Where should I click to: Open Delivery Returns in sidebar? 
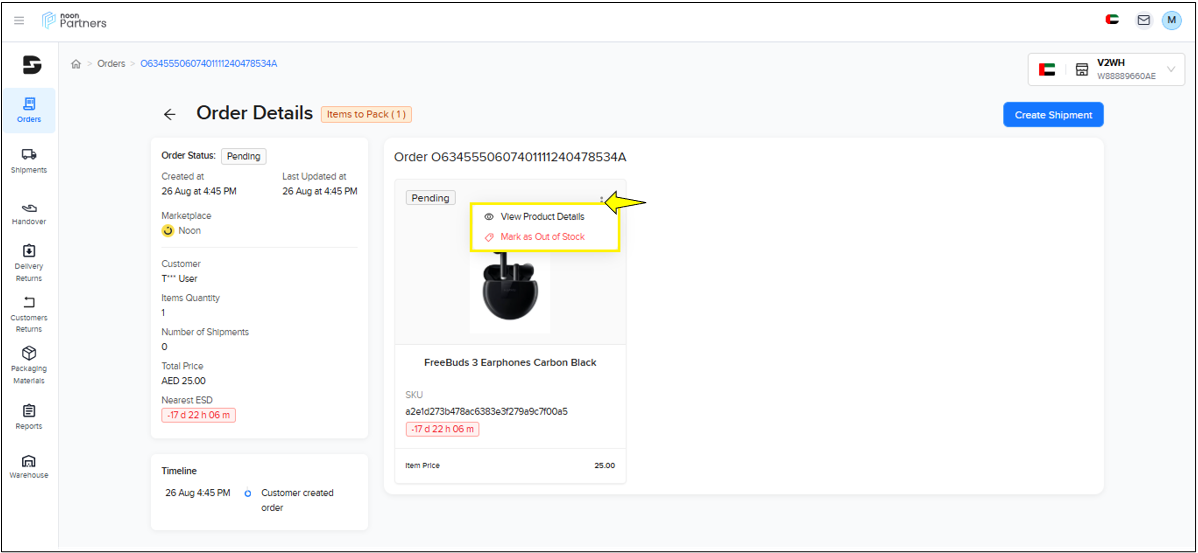click(x=29, y=263)
